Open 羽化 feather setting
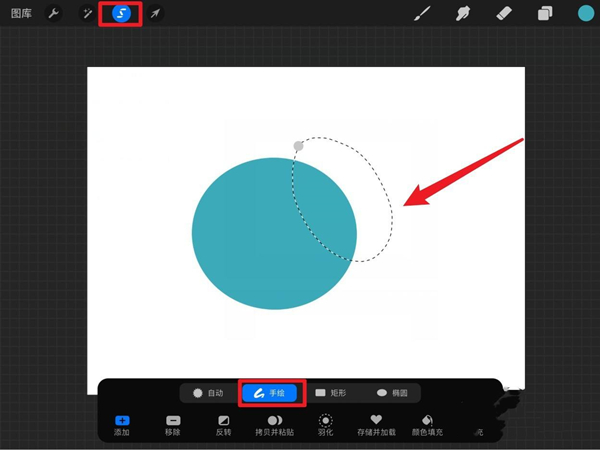Image resolution: width=600 pixels, height=450 pixels. (325, 425)
